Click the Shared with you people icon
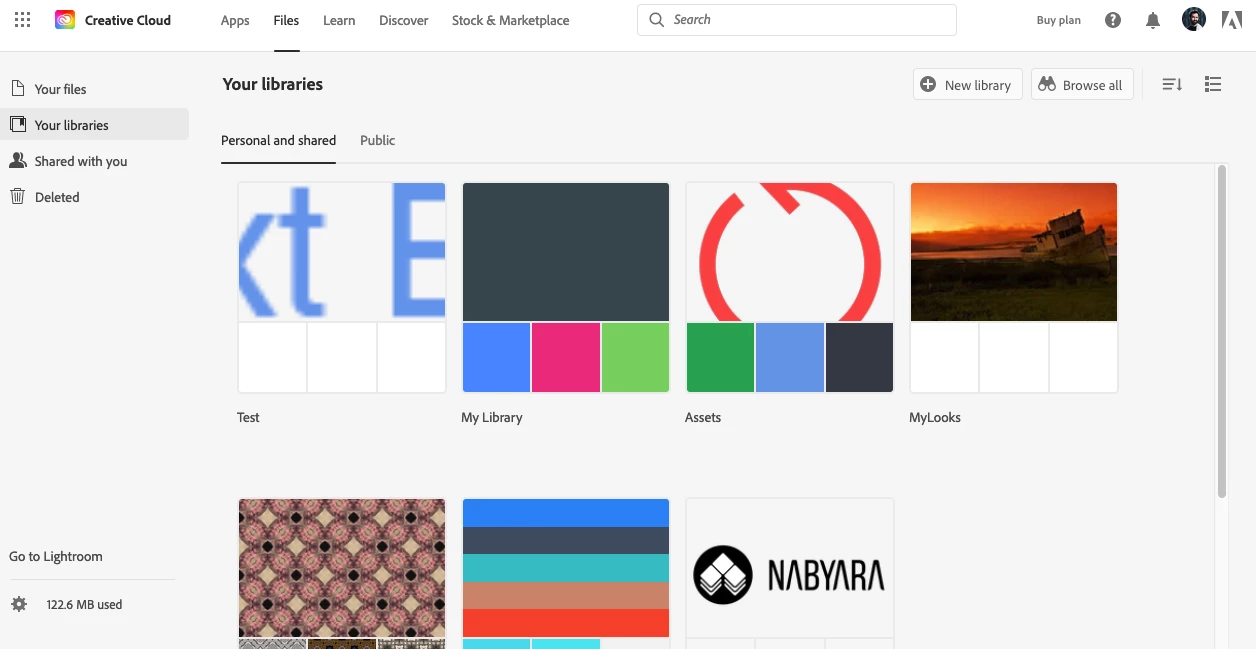The height and width of the screenshot is (649, 1256). pos(18,161)
